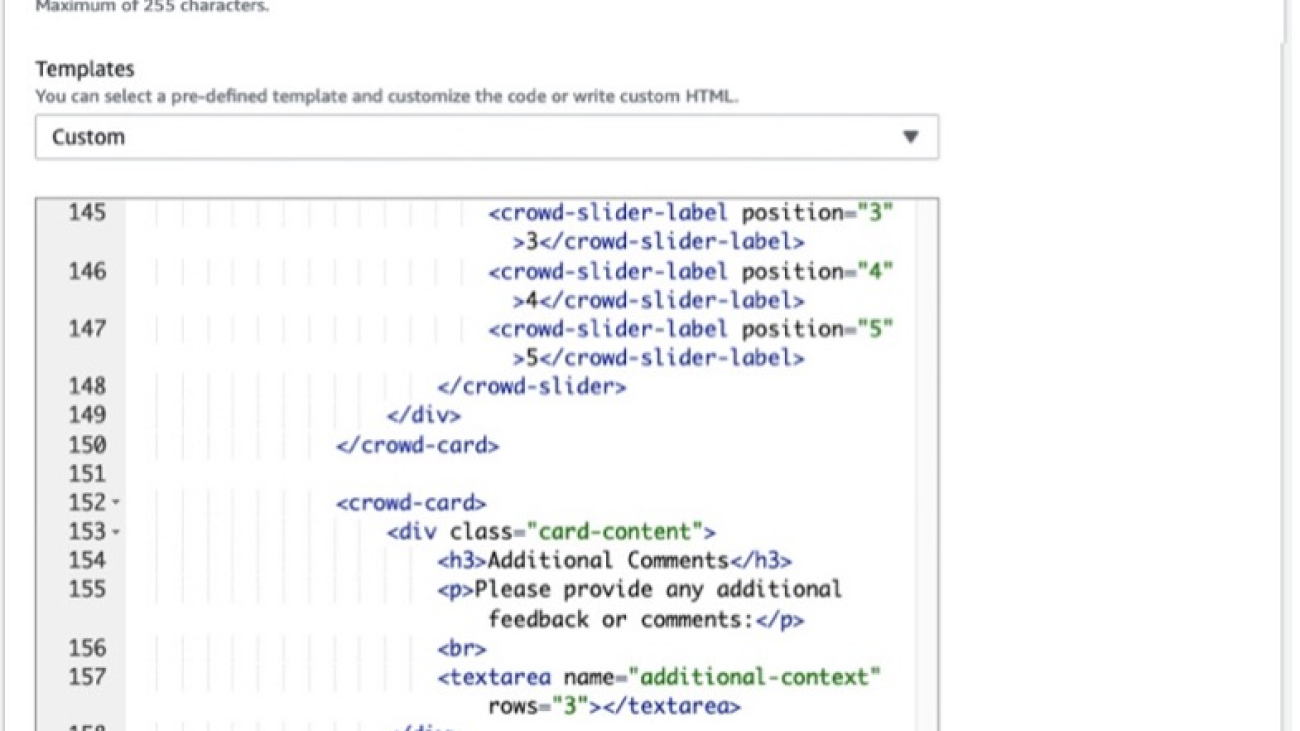Click the opening <crowd-card> tag
1300x731 pixels.
[411, 503]
